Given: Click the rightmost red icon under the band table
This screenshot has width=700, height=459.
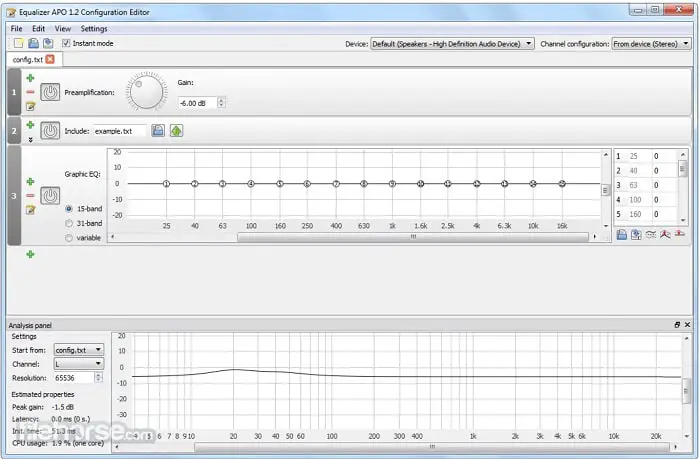Looking at the screenshot, I should click(x=680, y=234).
